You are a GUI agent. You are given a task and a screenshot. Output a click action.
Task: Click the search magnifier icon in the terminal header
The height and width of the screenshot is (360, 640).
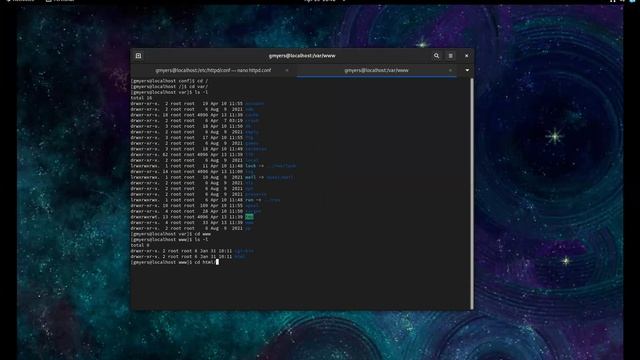coord(436,56)
